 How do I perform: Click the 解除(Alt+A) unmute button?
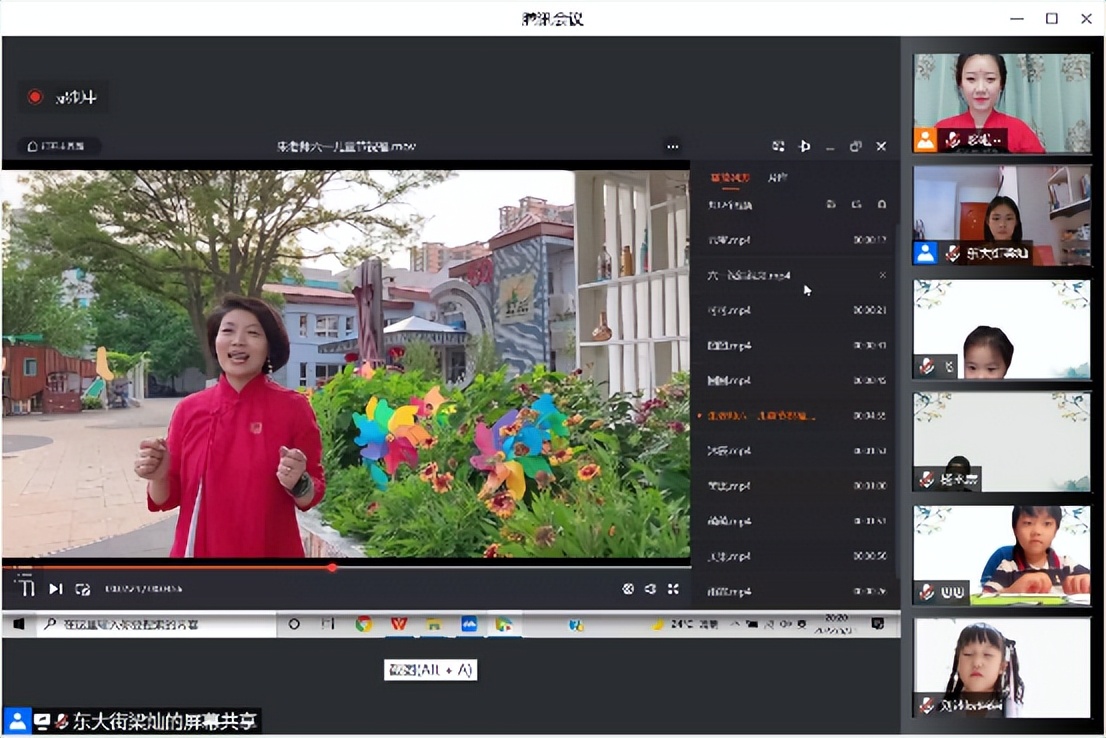430,669
